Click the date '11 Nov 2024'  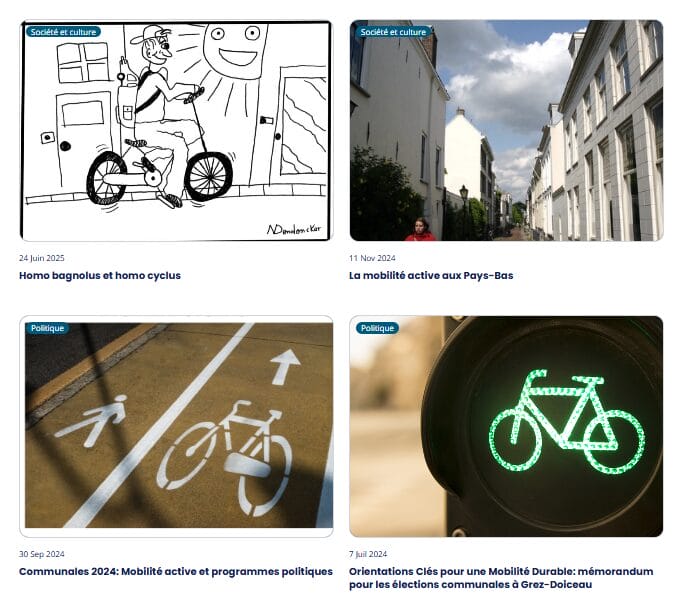[372, 258]
